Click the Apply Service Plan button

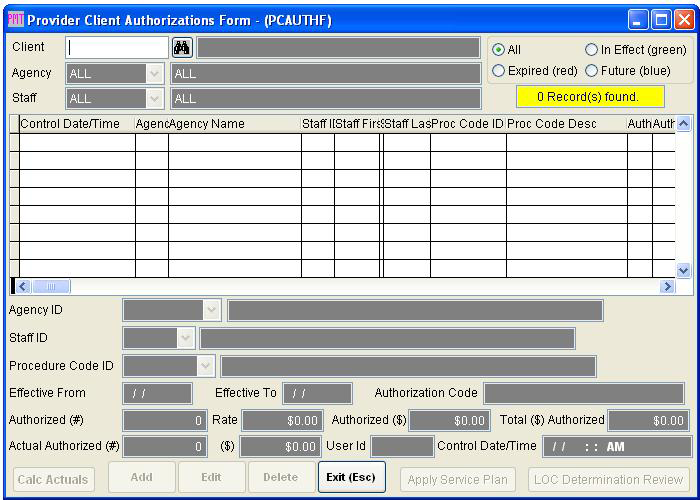click(x=459, y=479)
